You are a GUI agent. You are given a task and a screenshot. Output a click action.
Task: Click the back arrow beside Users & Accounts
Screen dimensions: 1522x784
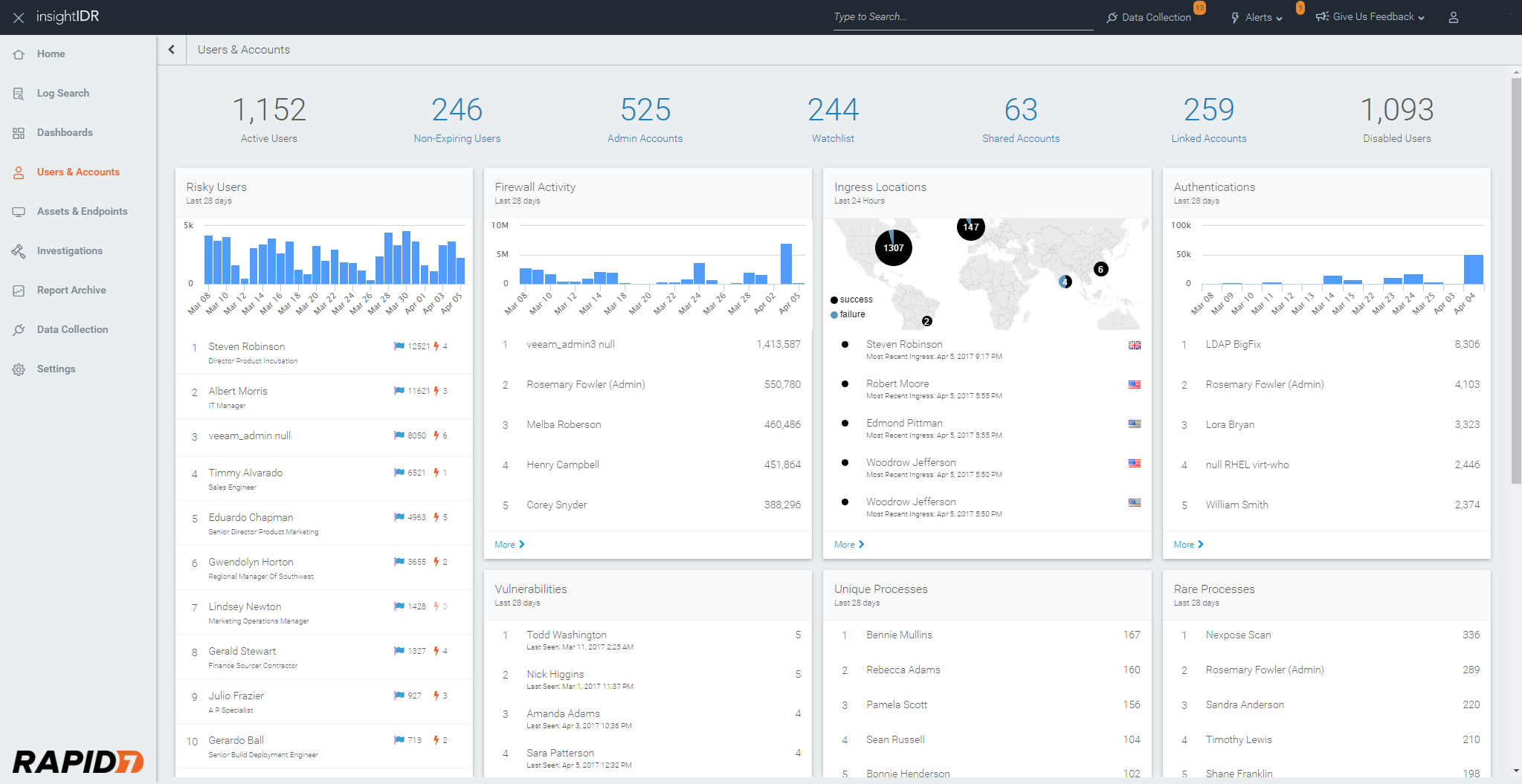[172, 50]
